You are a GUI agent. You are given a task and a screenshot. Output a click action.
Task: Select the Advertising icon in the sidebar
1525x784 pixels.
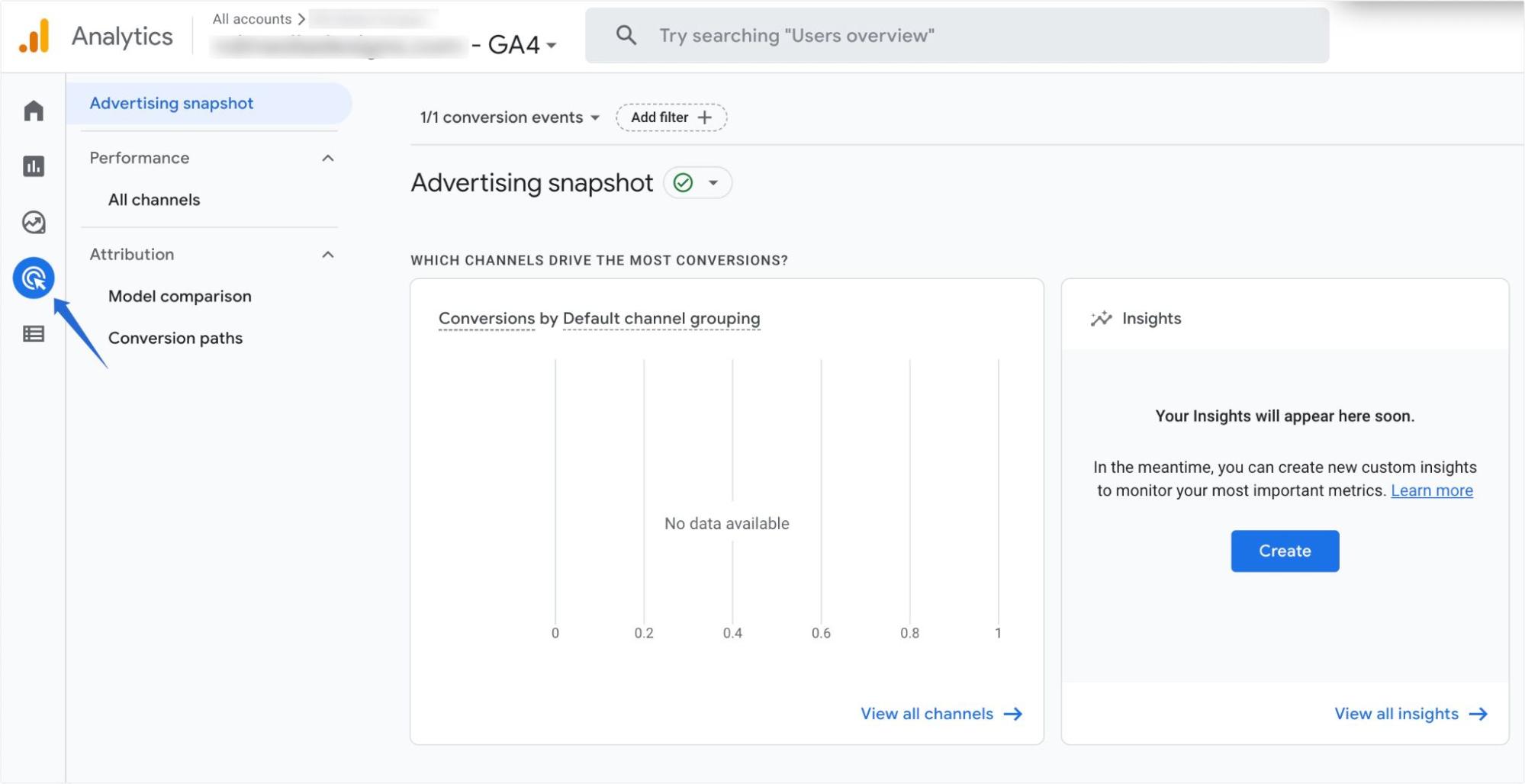[x=34, y=278]
